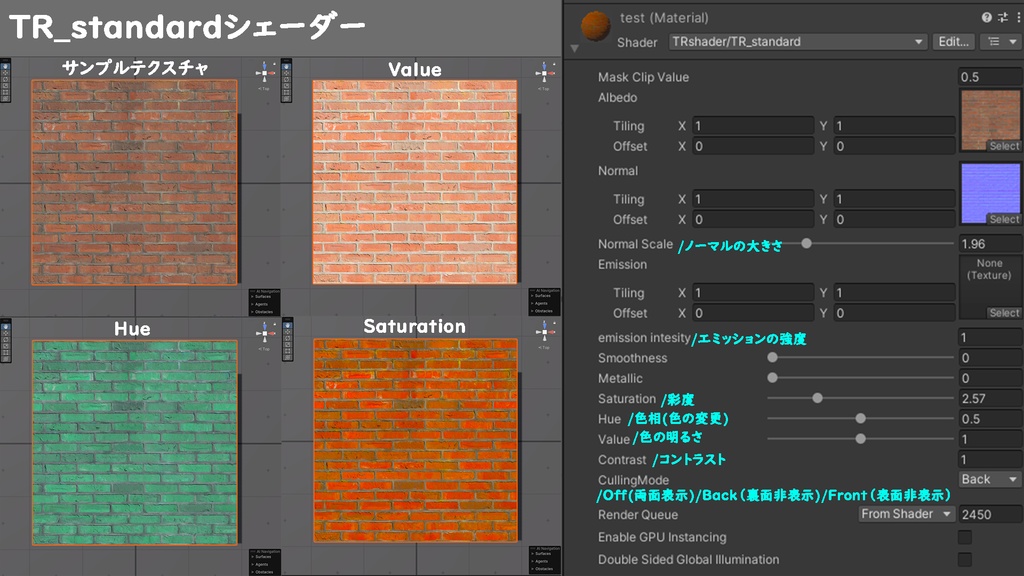This screenshot has width=1024, height=576.
Task: Open the material help icon
Action: (987, 17)
